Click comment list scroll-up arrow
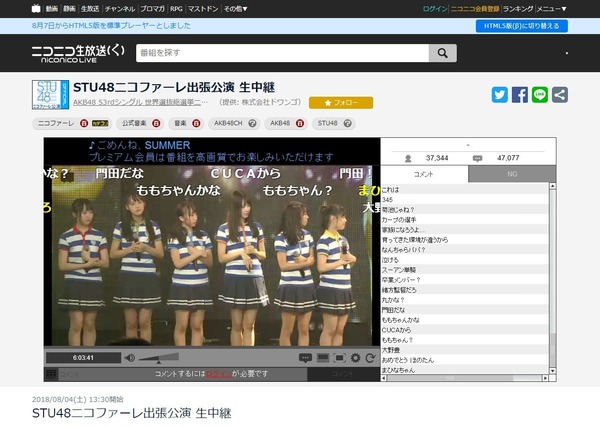The image size is (600, 426). tap(553, 186)
